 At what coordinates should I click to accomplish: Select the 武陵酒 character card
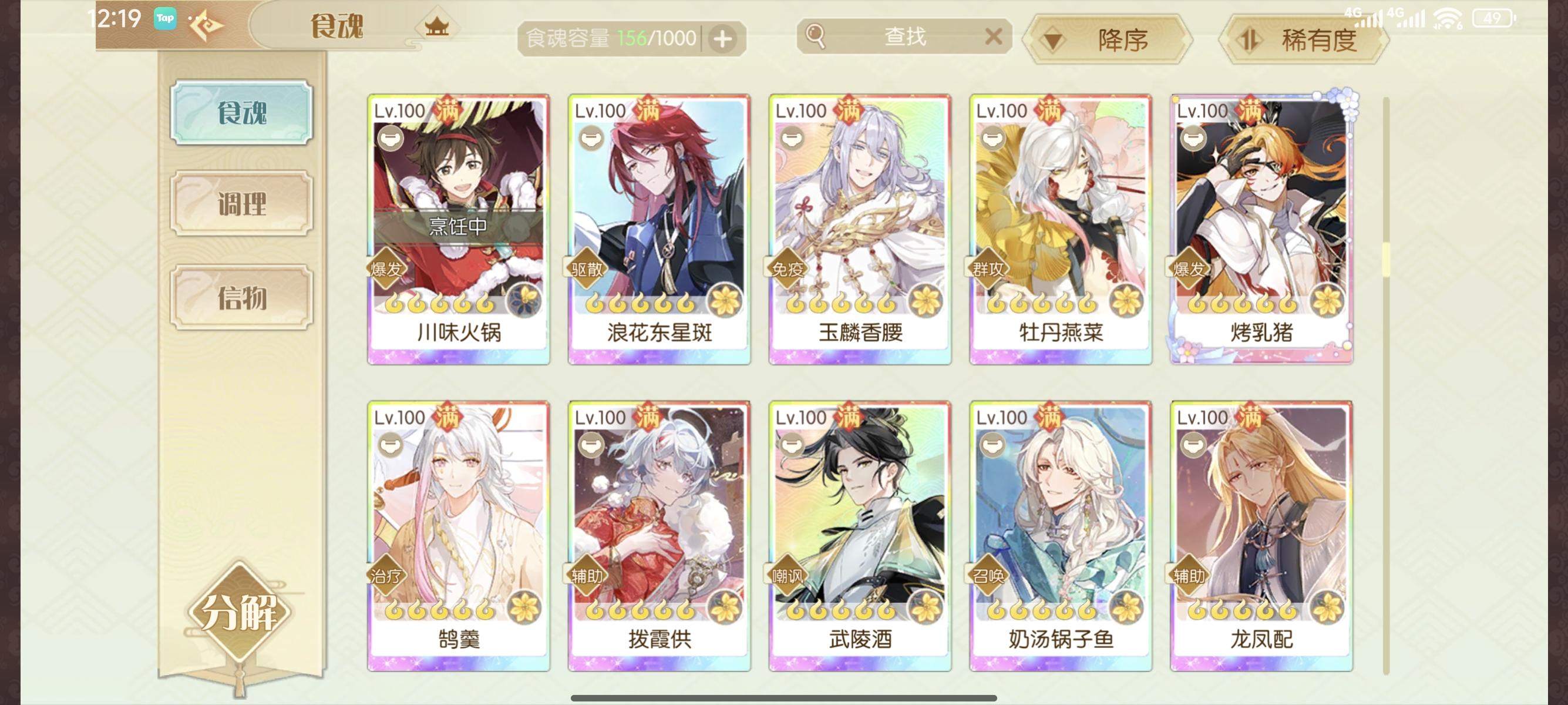(x=860, y=536)
